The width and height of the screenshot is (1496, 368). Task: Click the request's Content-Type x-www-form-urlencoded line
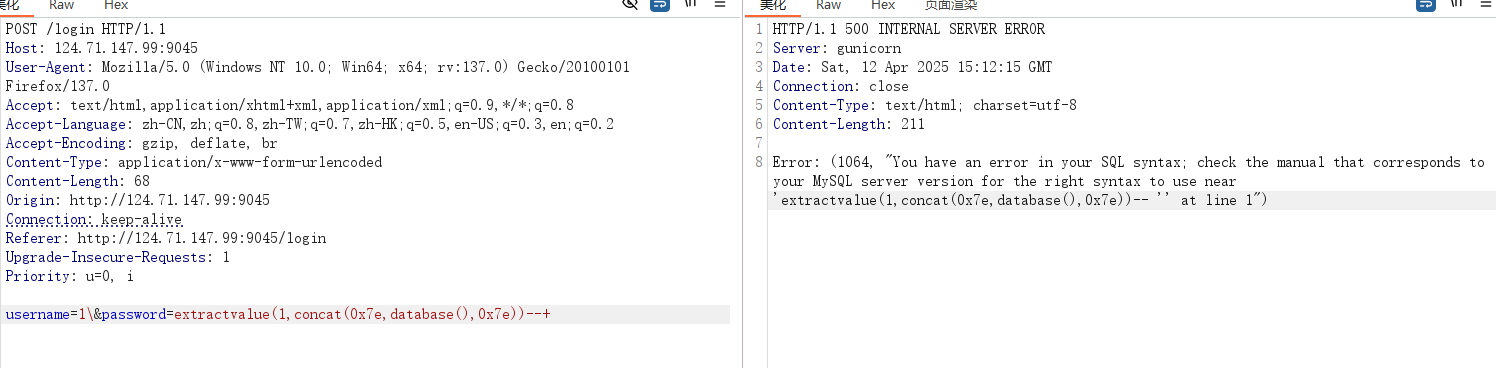(194, 162)
